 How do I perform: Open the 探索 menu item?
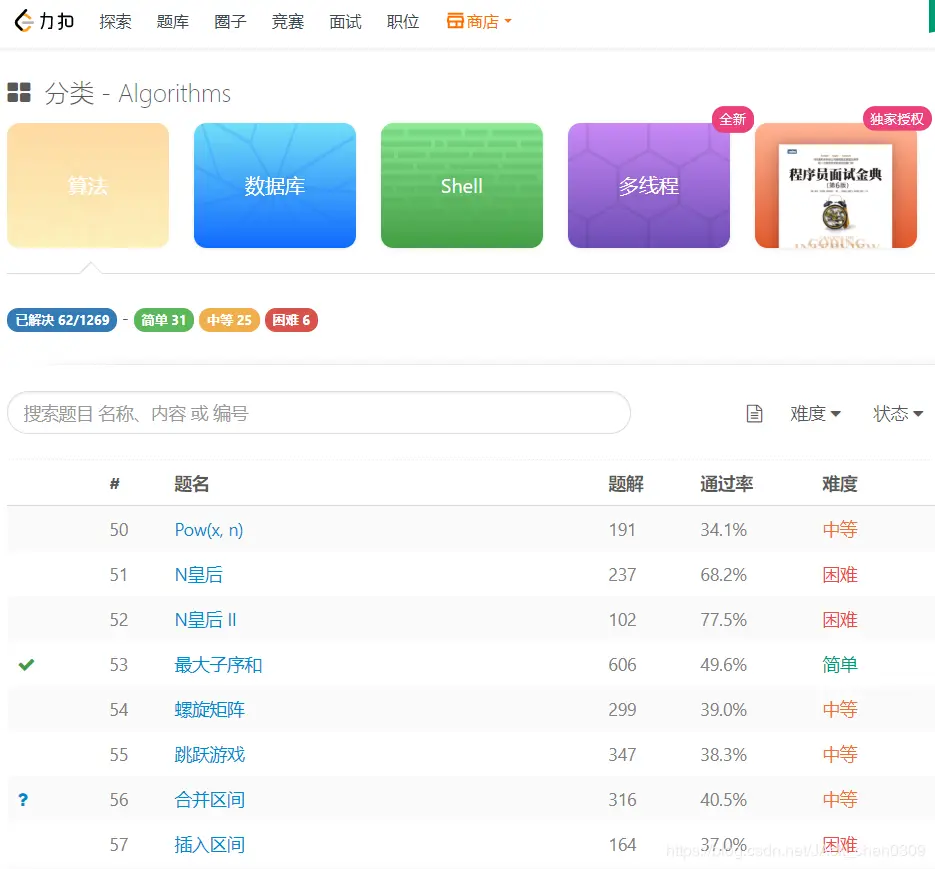click(115, 21)
